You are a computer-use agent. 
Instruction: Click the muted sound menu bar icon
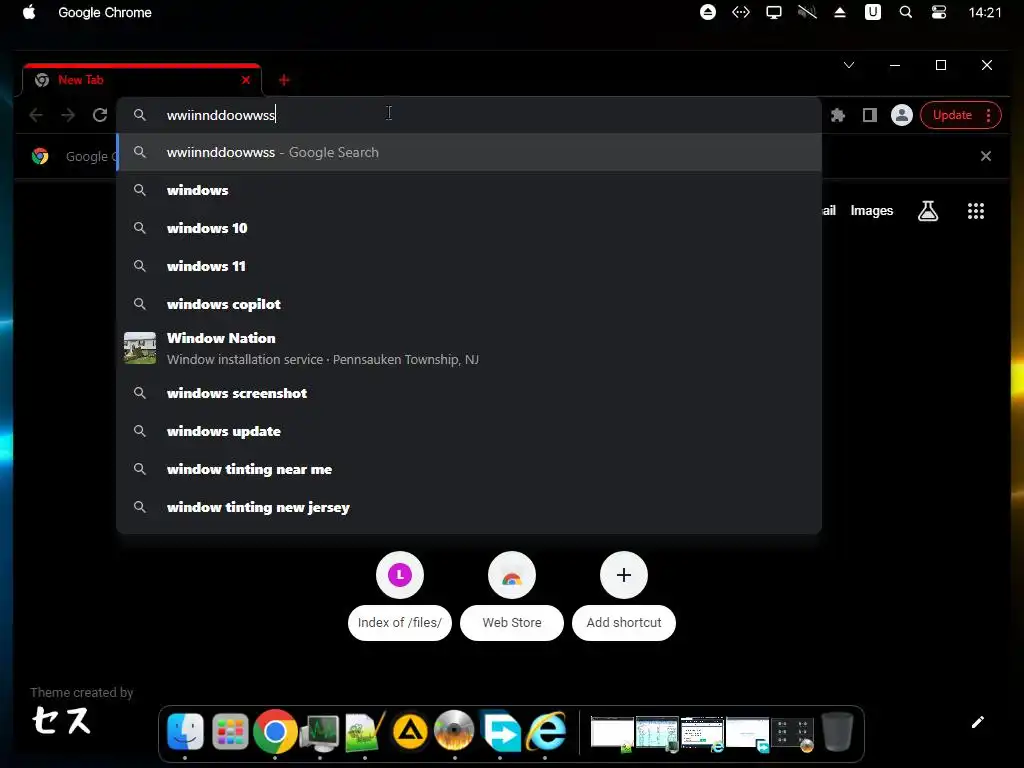807,12
